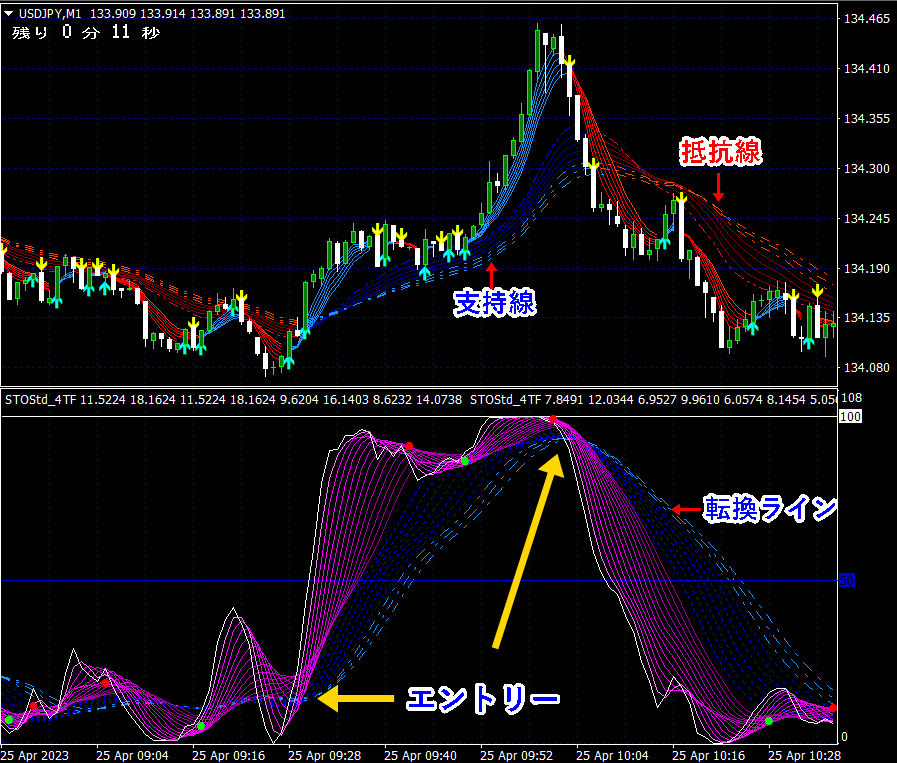Select the yellow horizontal arrow beside エントリー

[x=355, y=699]
